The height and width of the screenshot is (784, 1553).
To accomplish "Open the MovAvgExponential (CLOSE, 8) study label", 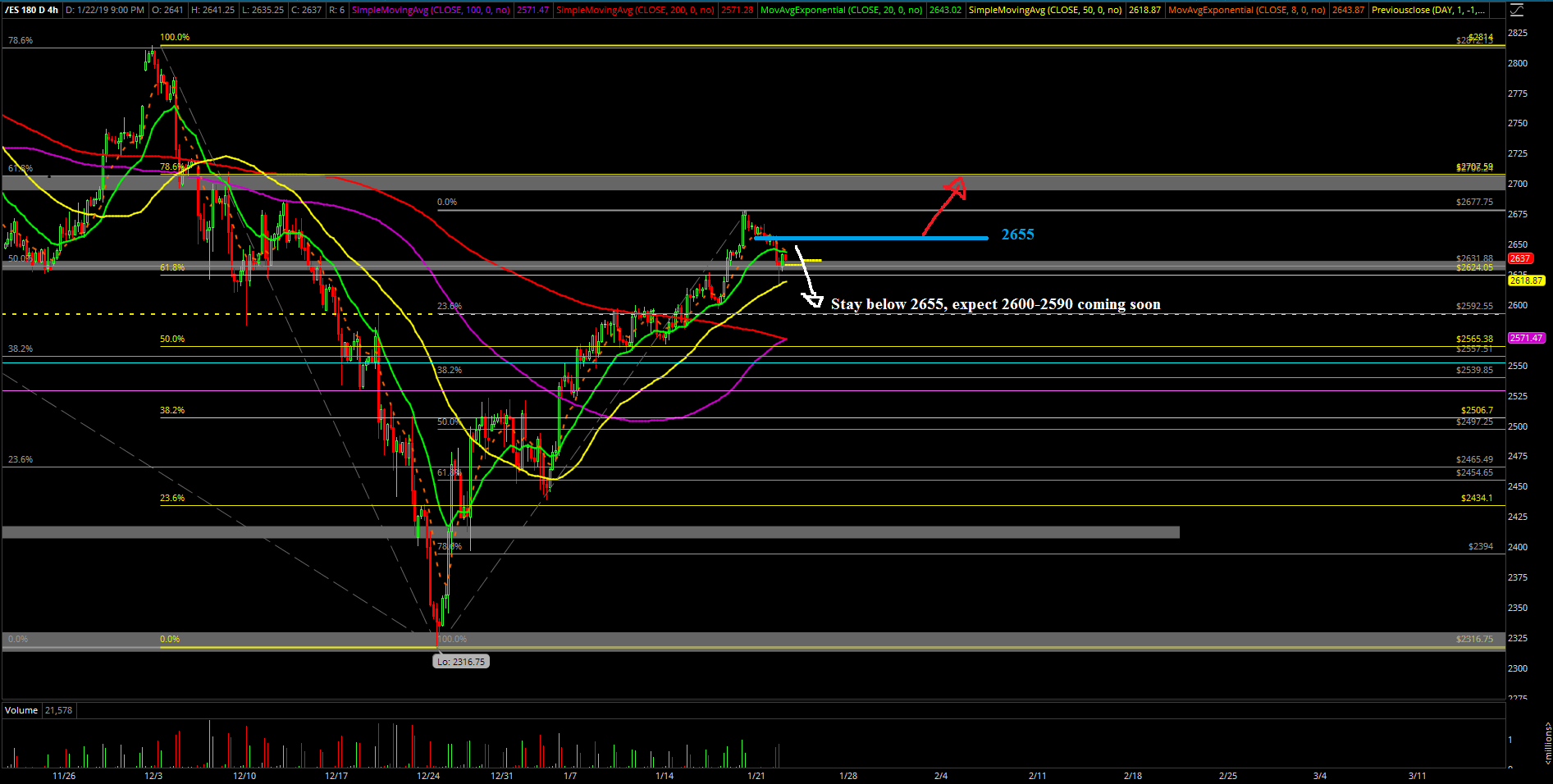I will pyautogui.click(x=1247, y=10).
